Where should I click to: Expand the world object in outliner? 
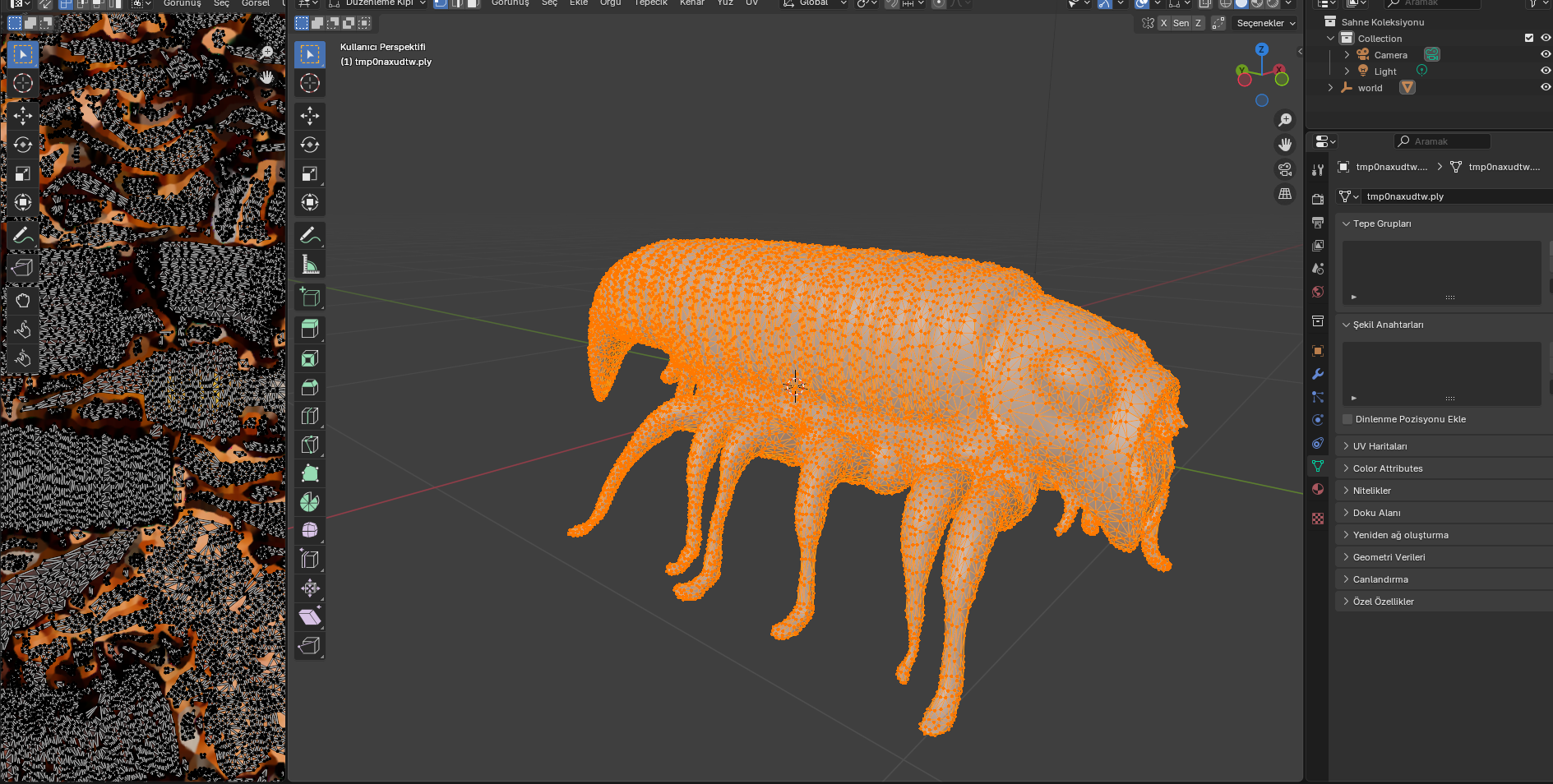pyautogui.click(x=1330, y=88)
